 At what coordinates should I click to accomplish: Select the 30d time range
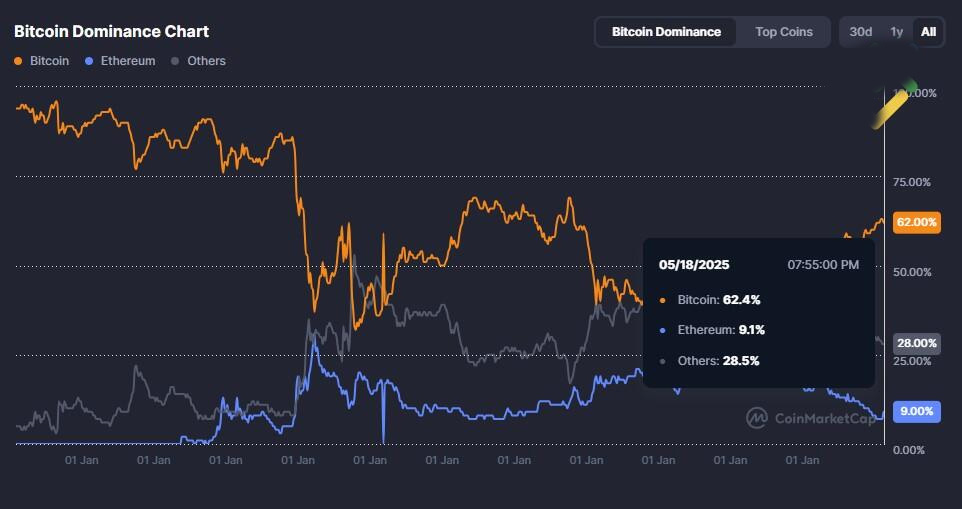click(x=860, y=32)
